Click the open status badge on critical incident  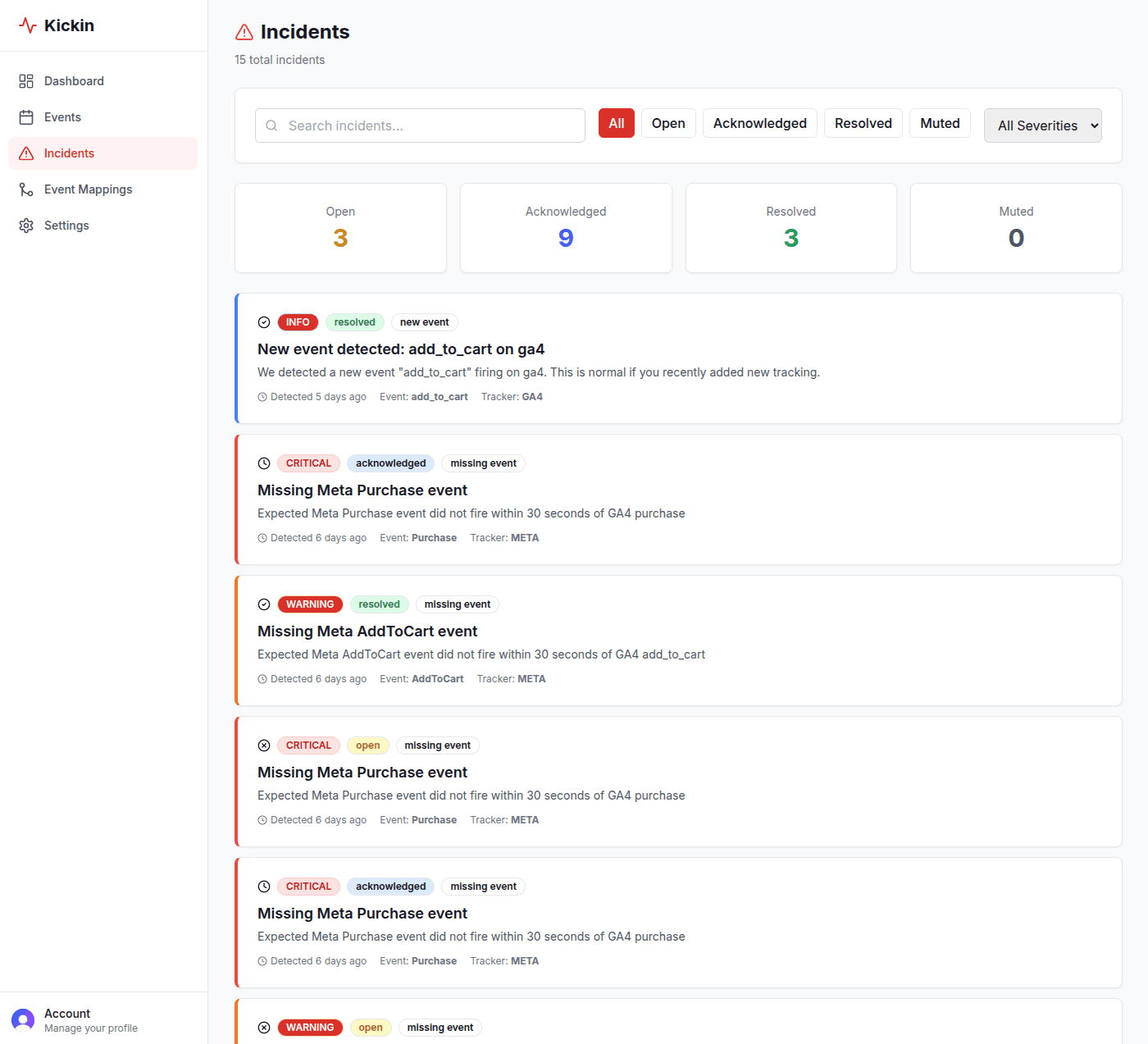point(367,745)
